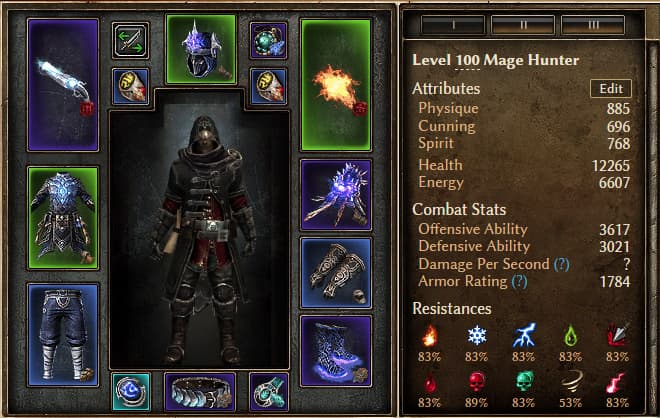Viewport: 660px width, 418px height.
Task: Select the blue pants in legs slot
Action: click(x=63, y=335)
